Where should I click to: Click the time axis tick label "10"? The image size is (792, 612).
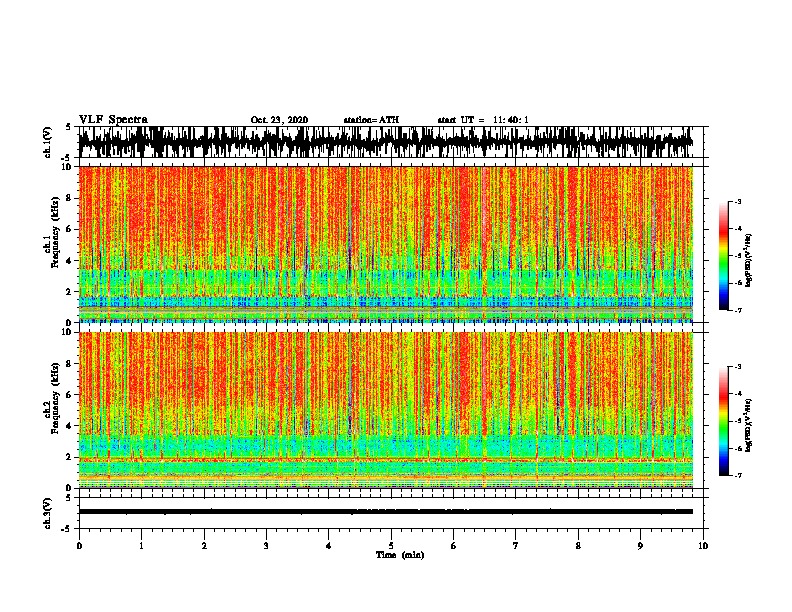[703, 546]
